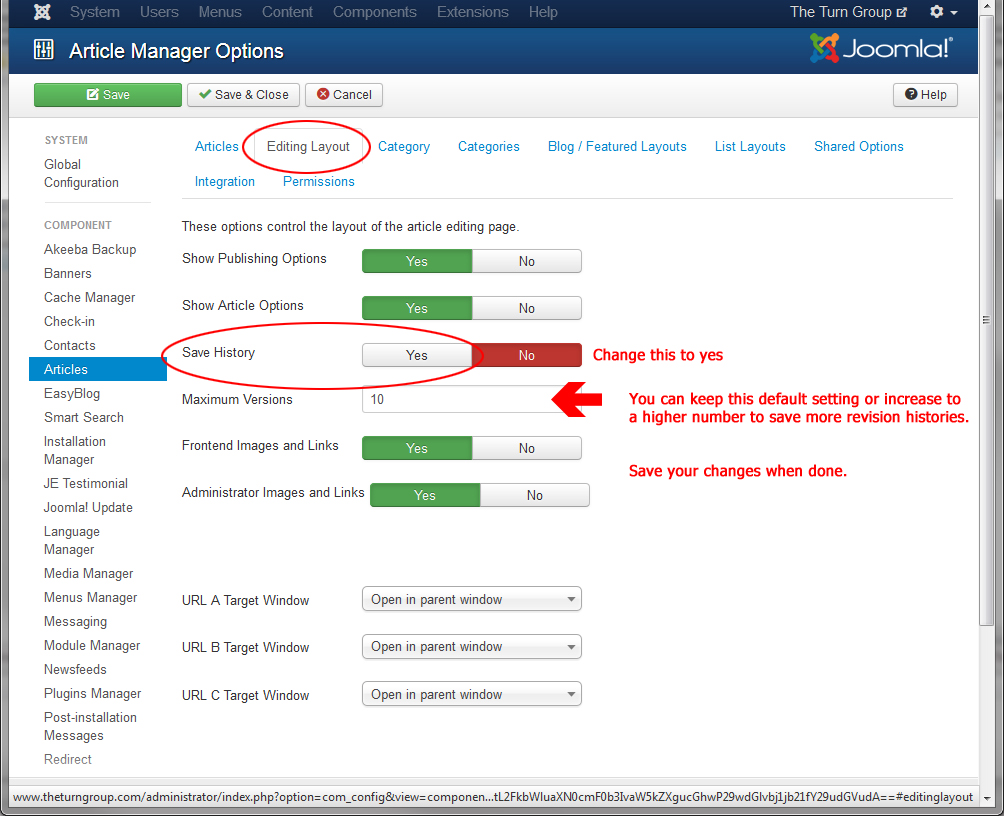Expand URL B Target Window dropdown

[x=471, y=647]
